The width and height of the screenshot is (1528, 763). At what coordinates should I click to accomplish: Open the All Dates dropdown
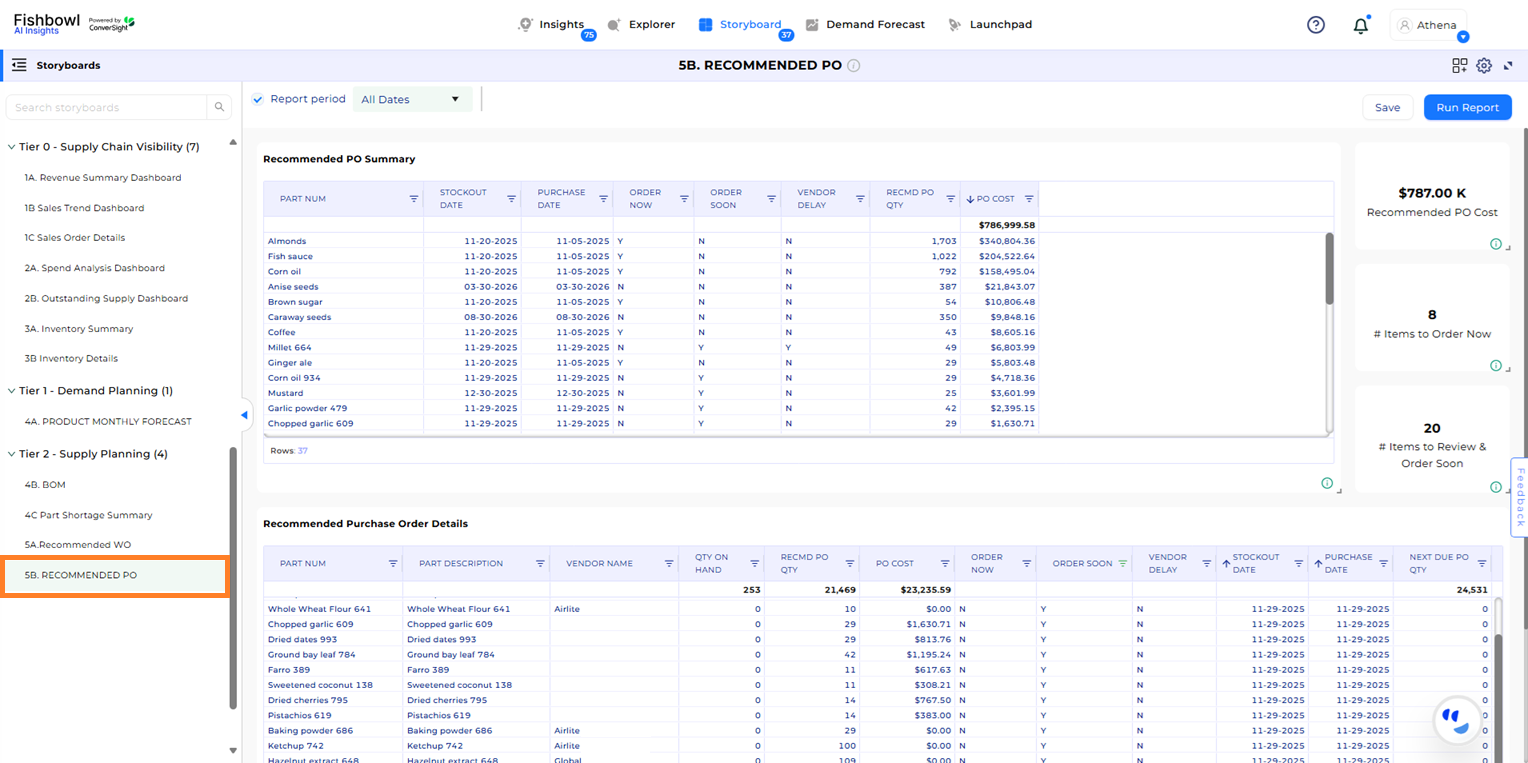pyautogui.click(x=412, y=99)
